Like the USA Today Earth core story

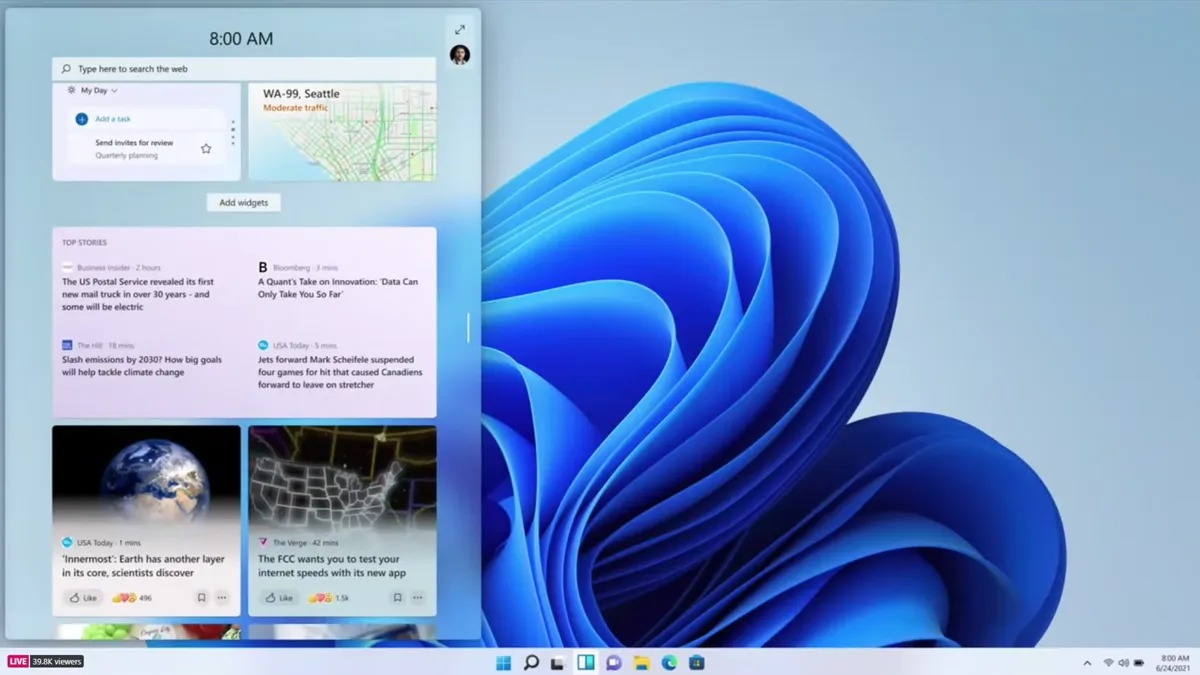coord(82,597)
